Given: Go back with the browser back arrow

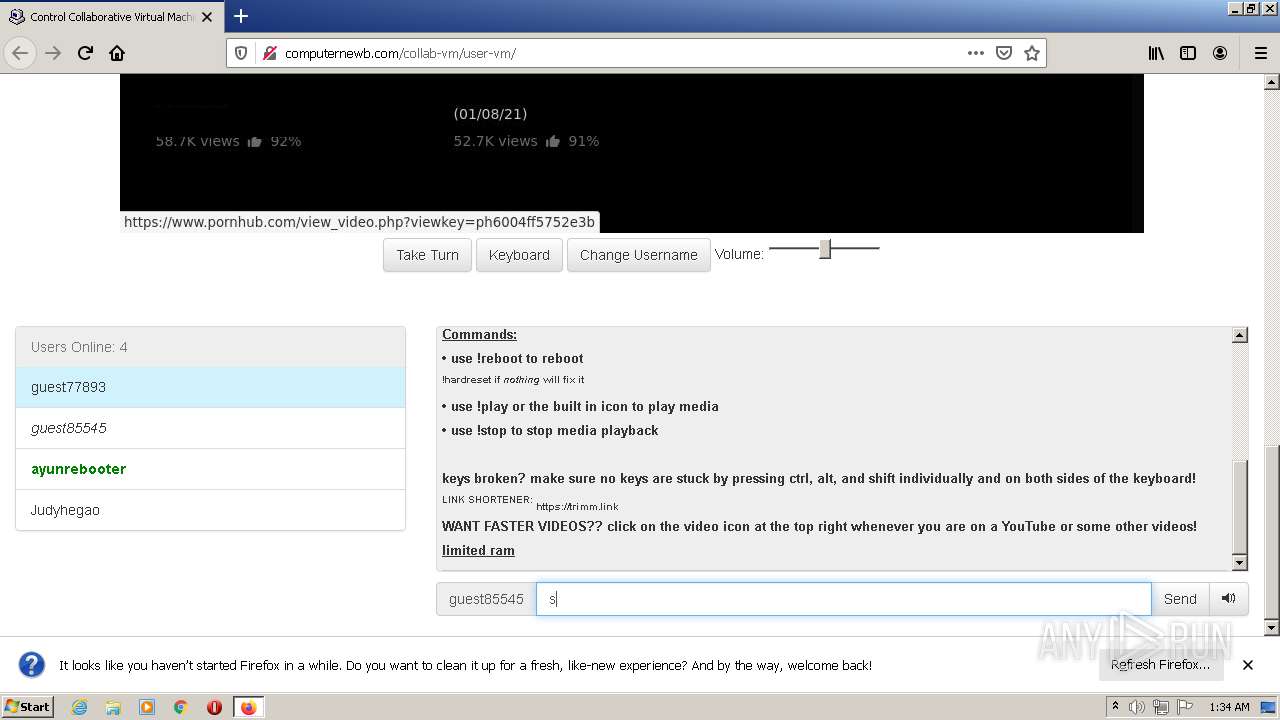Looking at the screenshot, I should (20, 53).
